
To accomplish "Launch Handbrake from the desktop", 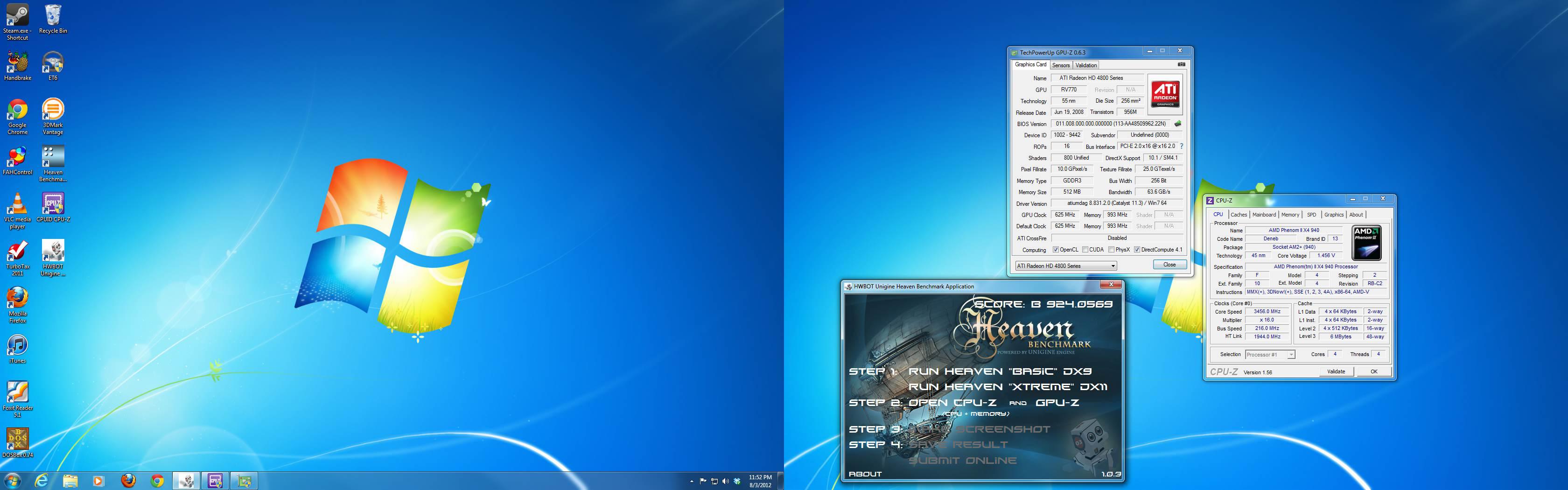I will point(18,66).
